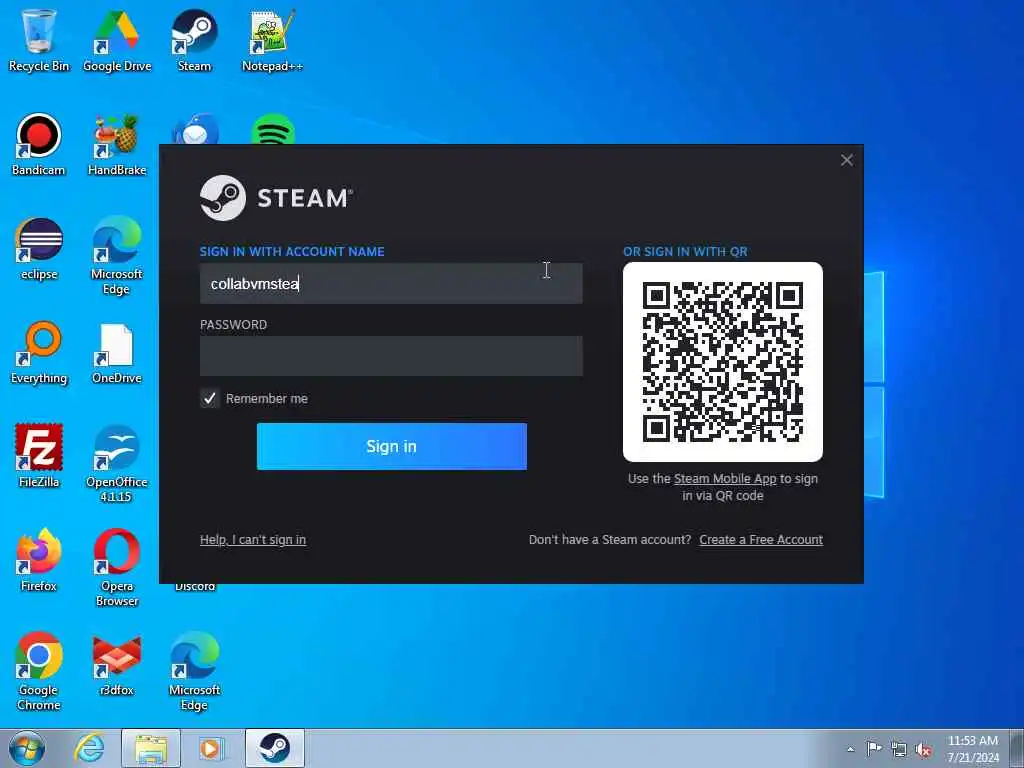Select the Microsoft Edge icon under HandBrake
1024x768 pixels.
pyautogui.click(x=117, y=255)
